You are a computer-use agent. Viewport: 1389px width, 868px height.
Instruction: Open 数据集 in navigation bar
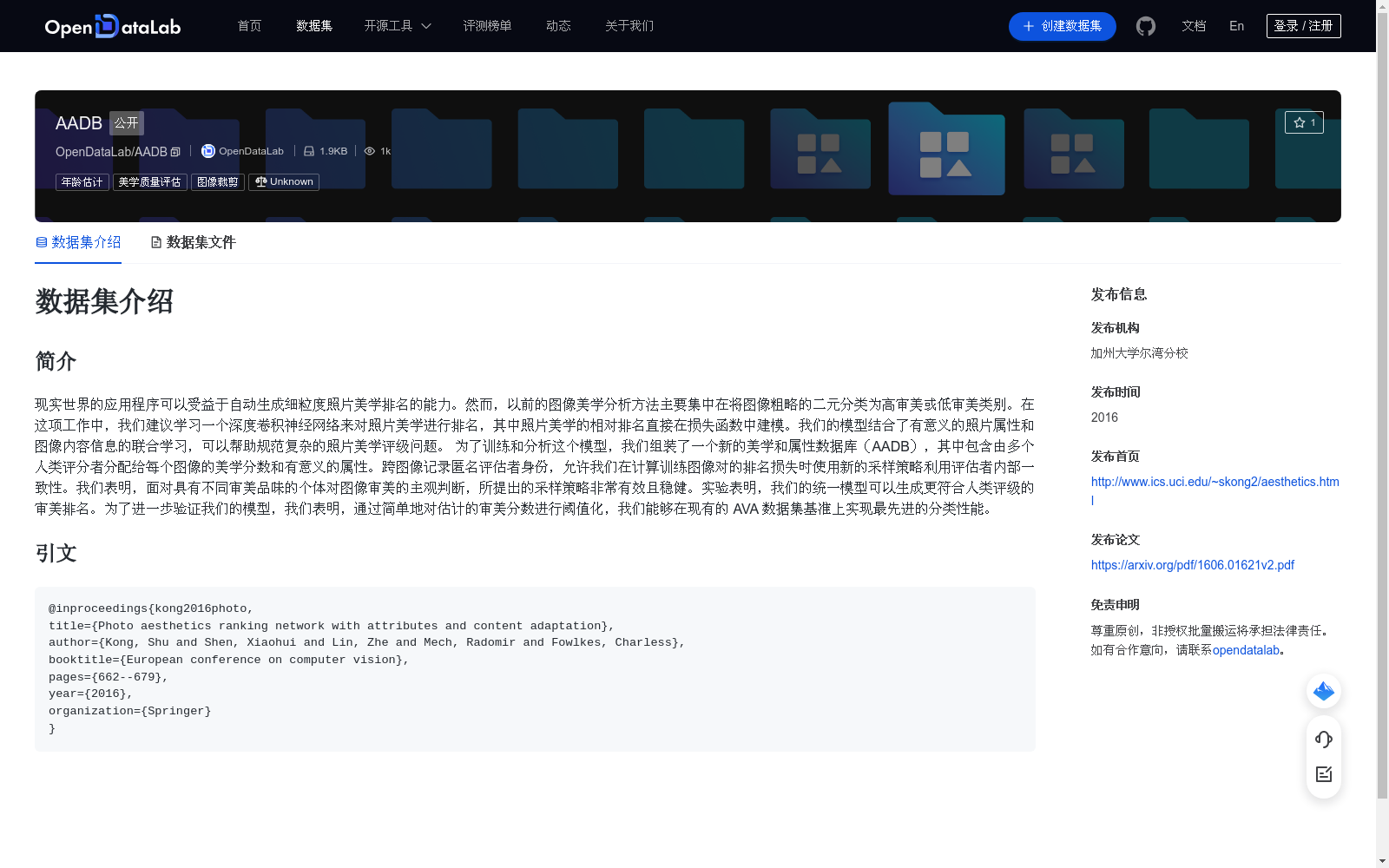pyautogui.click(x=314, y=26)
